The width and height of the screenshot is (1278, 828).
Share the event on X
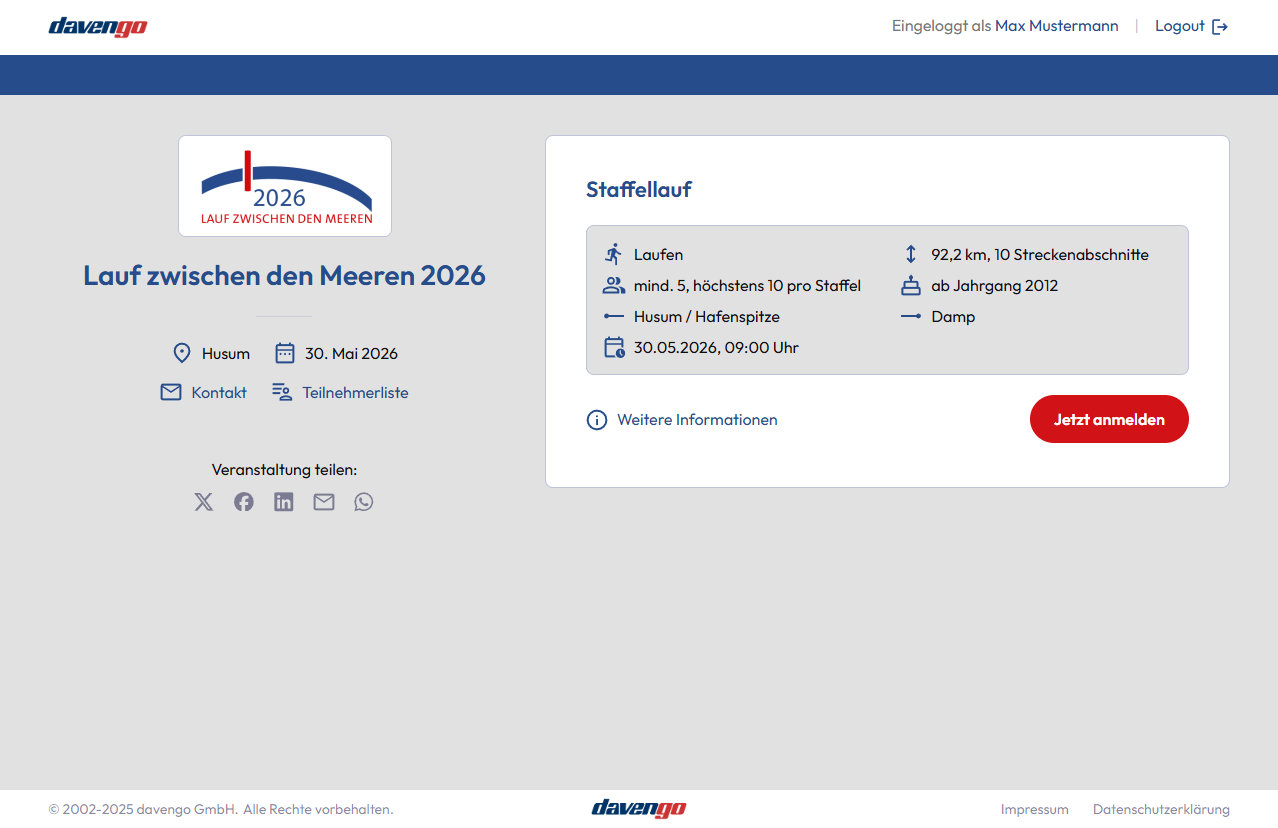click(x=203, y=501)
